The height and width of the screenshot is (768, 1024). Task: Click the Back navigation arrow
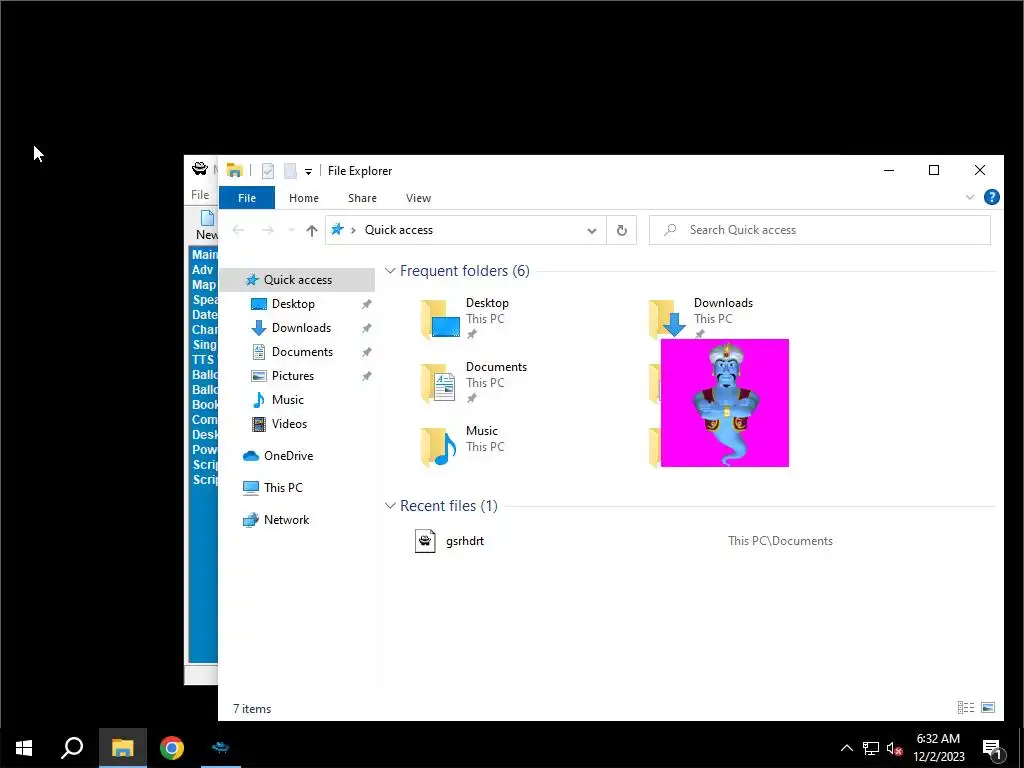point(238,230)
